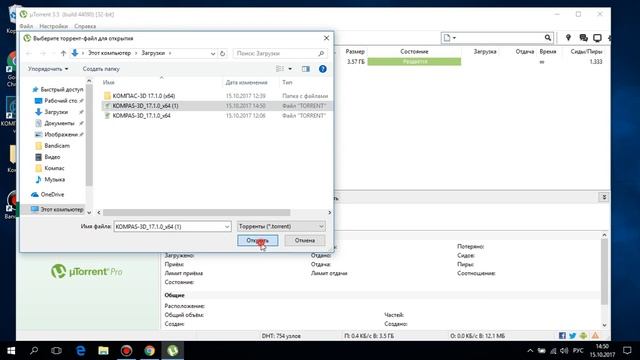Click the Раздается torrent progress bar
Screen dimensions: 640x360
(414, 62)
